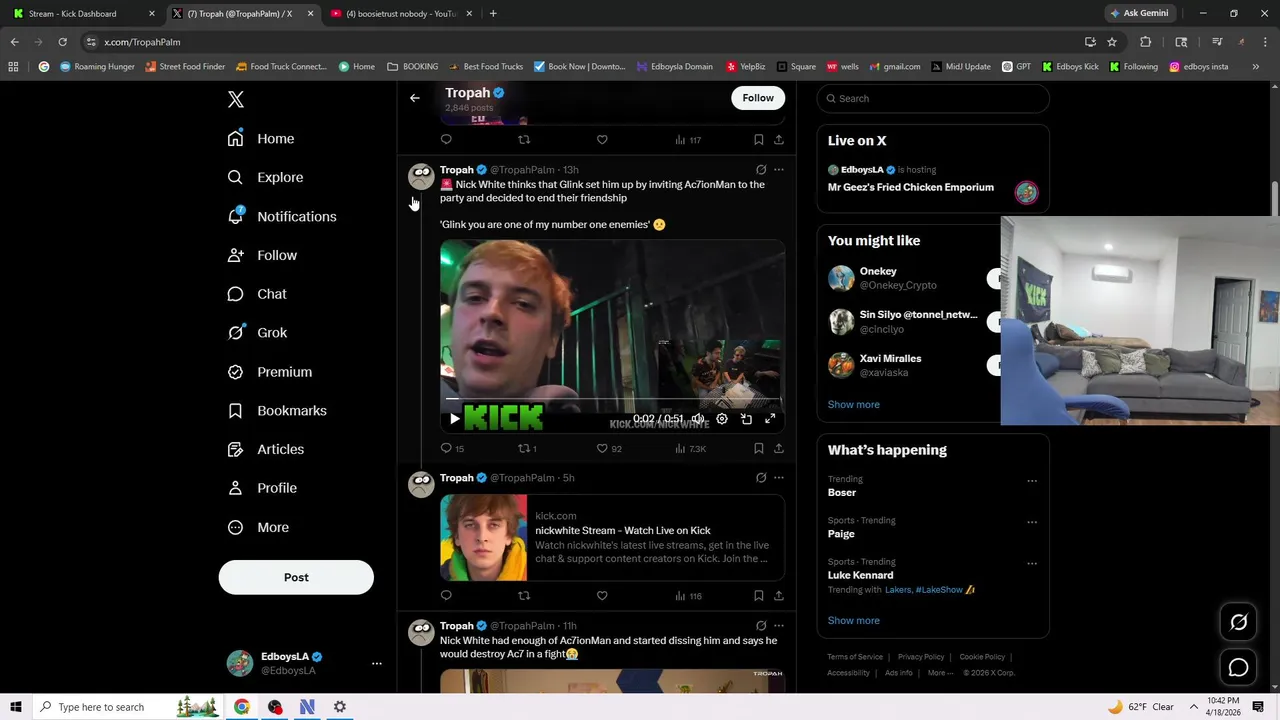Open Home in X sidebar
Image resolution: width=1280 pixels, height=720 pixels.
(261, 138)
